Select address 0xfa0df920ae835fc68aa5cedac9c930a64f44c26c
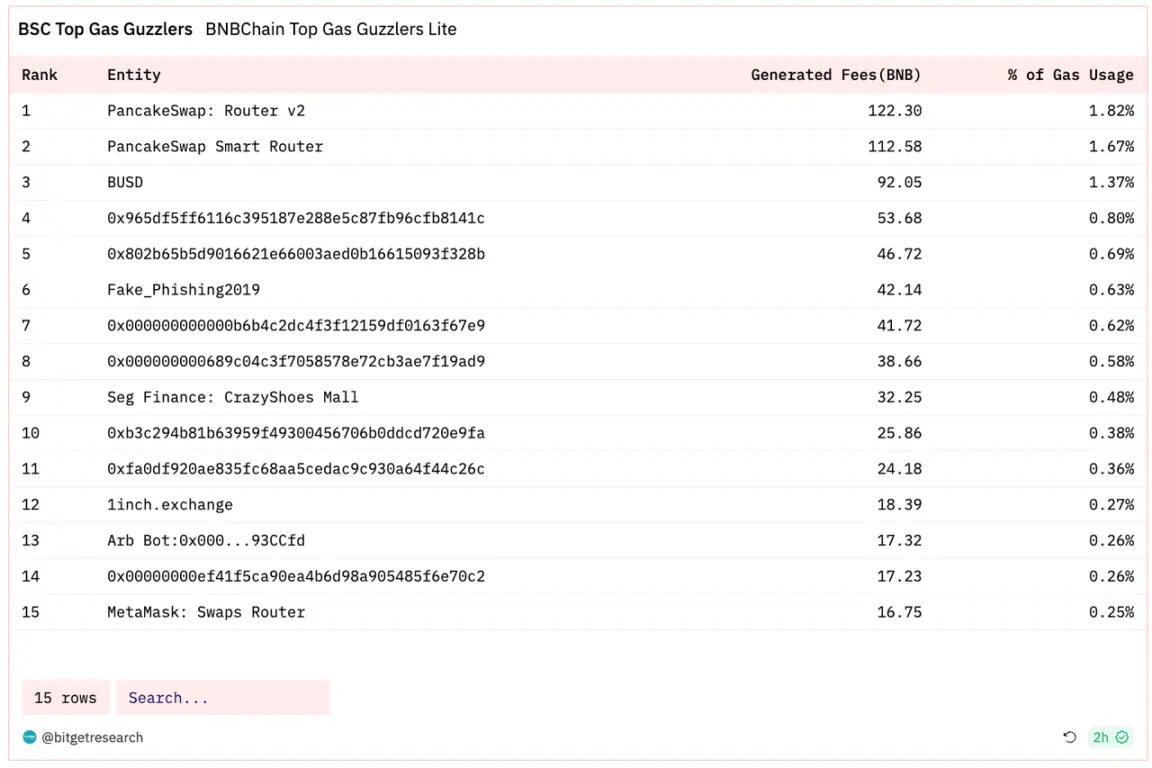 pos(296,469)
